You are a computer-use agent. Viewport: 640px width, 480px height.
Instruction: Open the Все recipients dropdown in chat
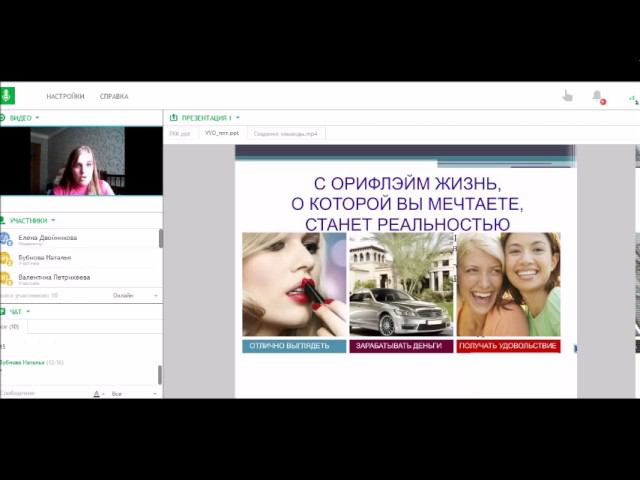click(x=134, y=394)
